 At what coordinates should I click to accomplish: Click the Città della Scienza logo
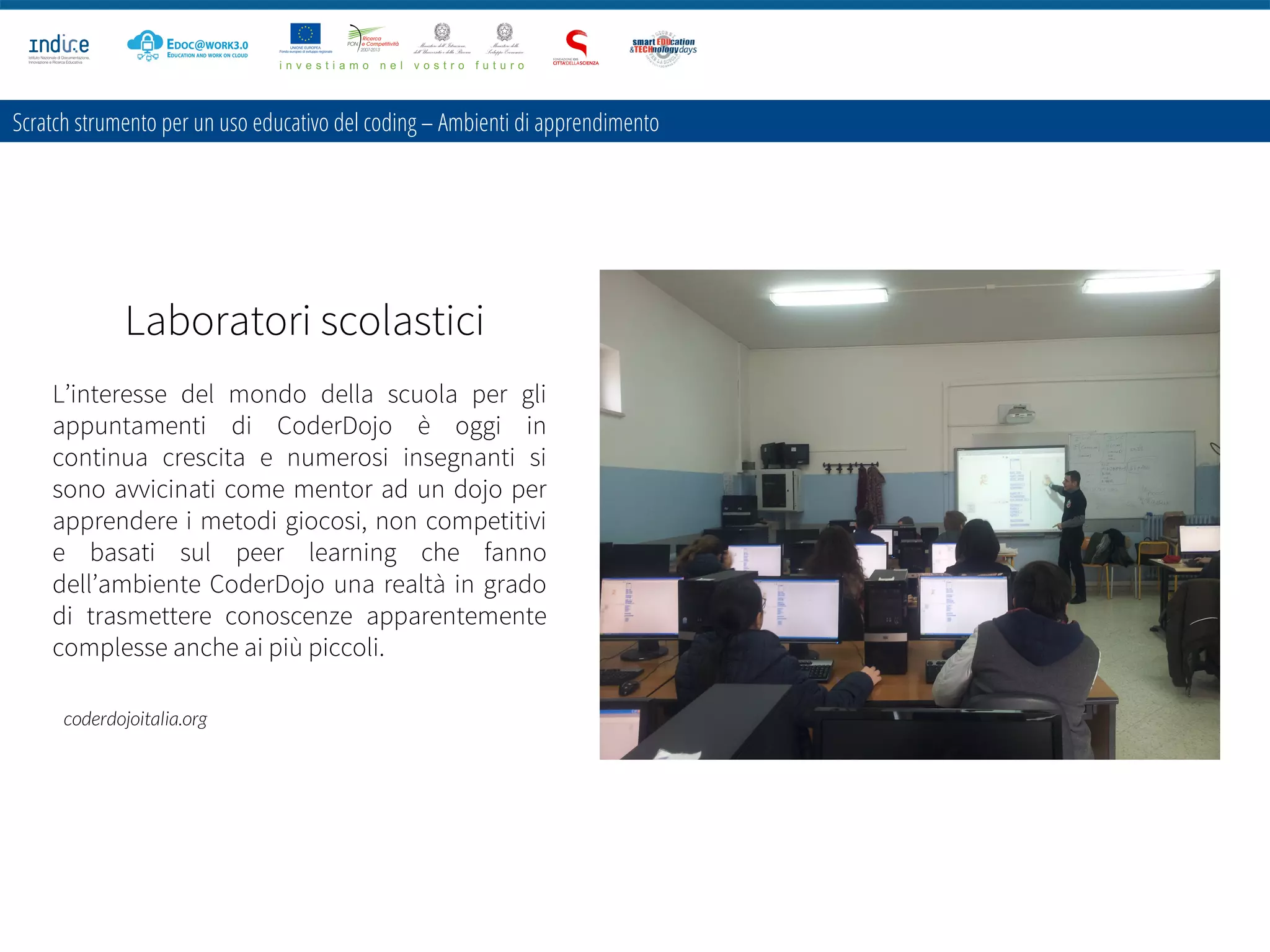click(x=576, y=48)
